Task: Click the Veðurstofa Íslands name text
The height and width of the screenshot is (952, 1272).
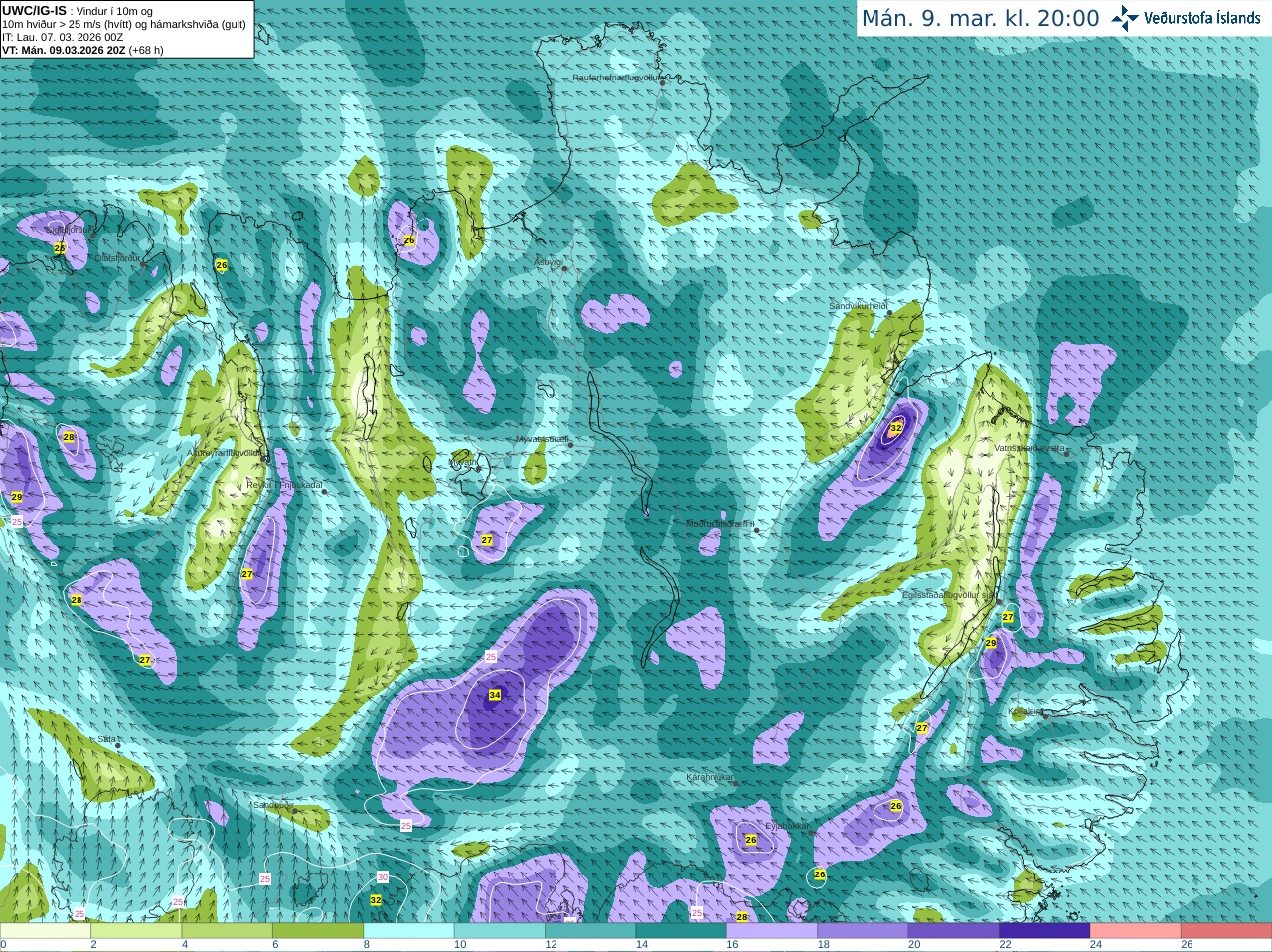Action: pyautogui.click(x=1201, y=18)
